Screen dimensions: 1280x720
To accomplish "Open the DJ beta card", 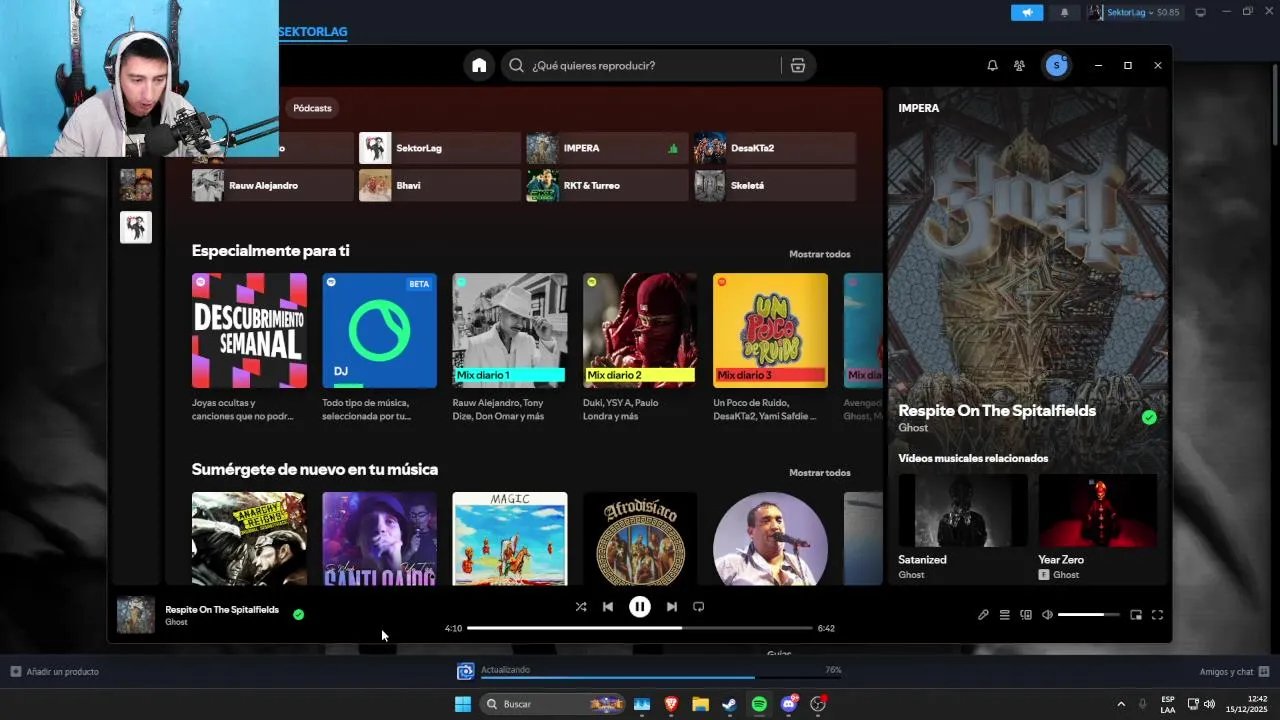I will tap(379, 348).
